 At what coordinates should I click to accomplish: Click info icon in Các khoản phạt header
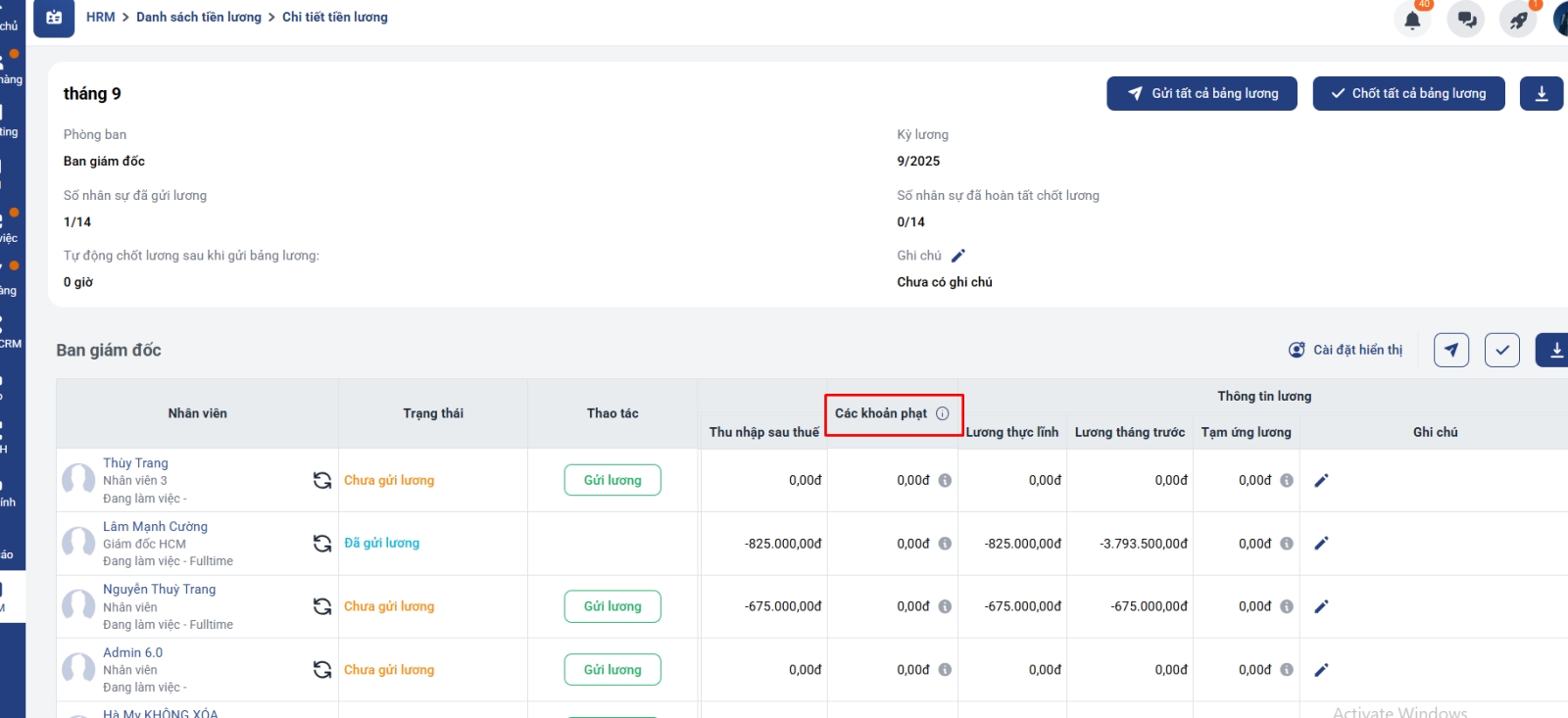943,413
